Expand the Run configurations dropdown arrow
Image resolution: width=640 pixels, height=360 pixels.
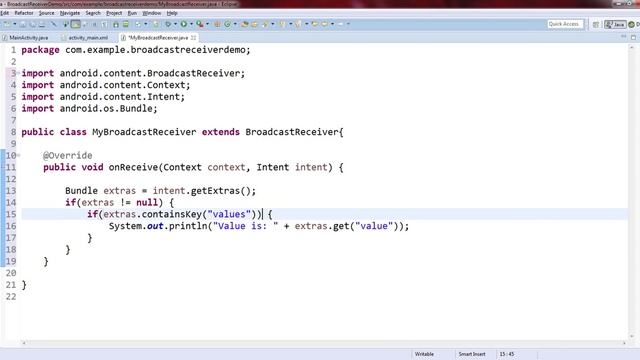point(191,24)
